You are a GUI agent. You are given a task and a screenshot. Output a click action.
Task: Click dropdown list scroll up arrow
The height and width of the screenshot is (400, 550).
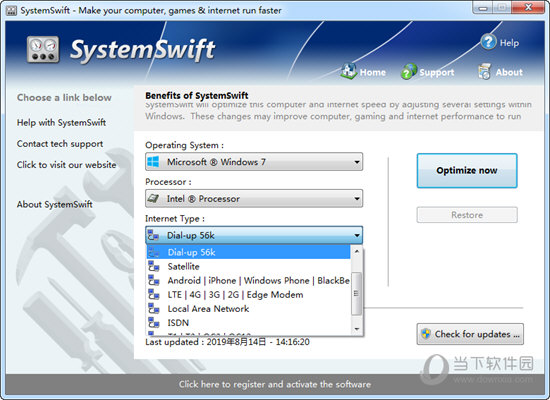[x=357, y=251]
